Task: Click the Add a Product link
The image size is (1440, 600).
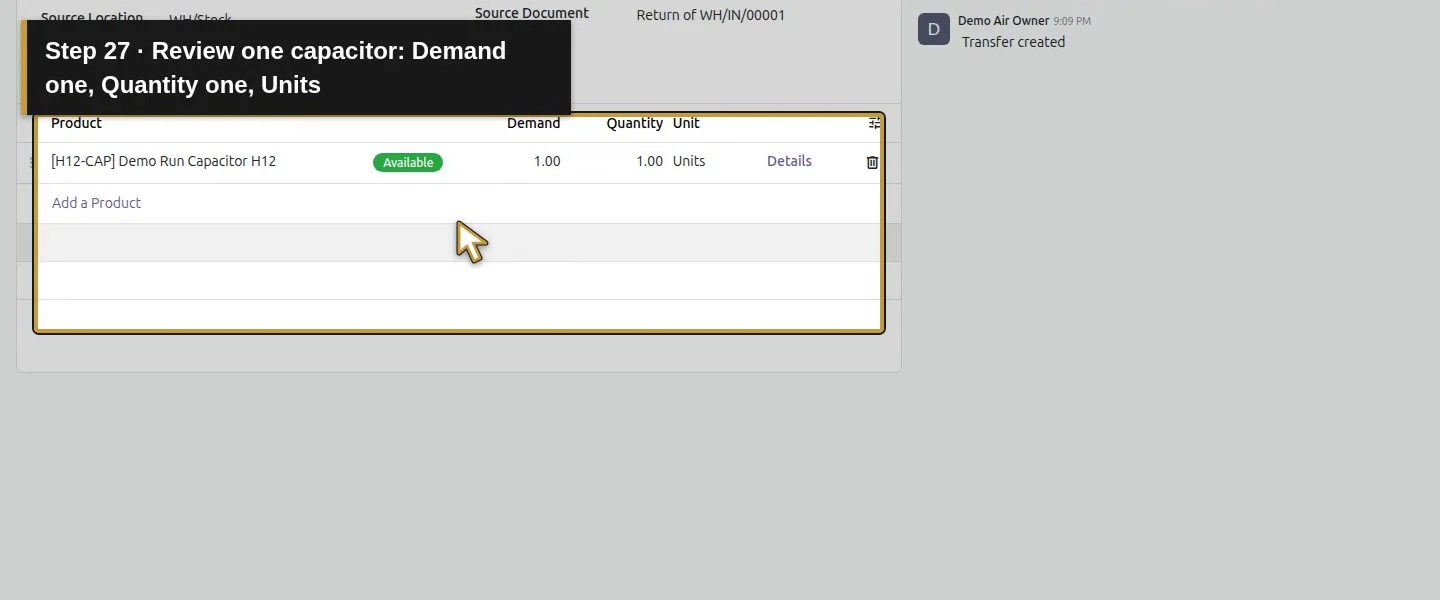Action: click(96, 203)
